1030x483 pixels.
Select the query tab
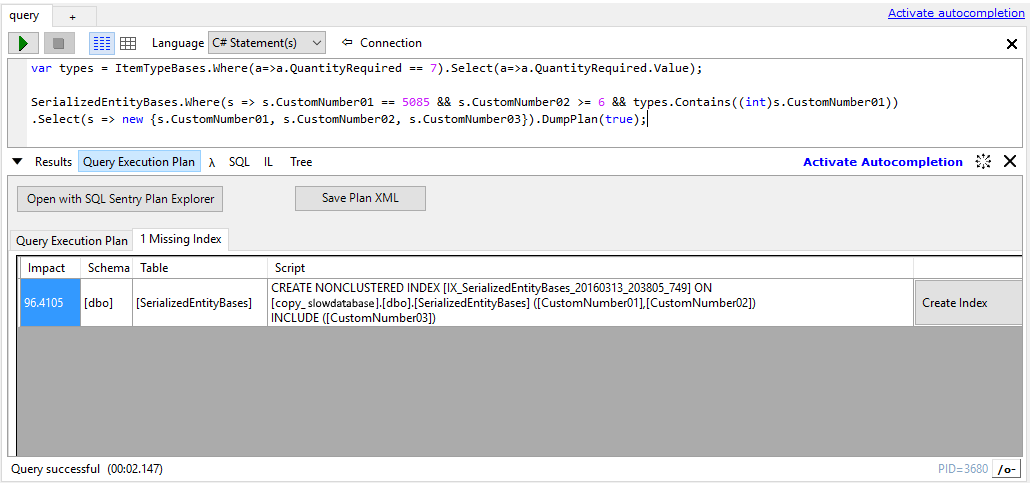coord(26,15)
